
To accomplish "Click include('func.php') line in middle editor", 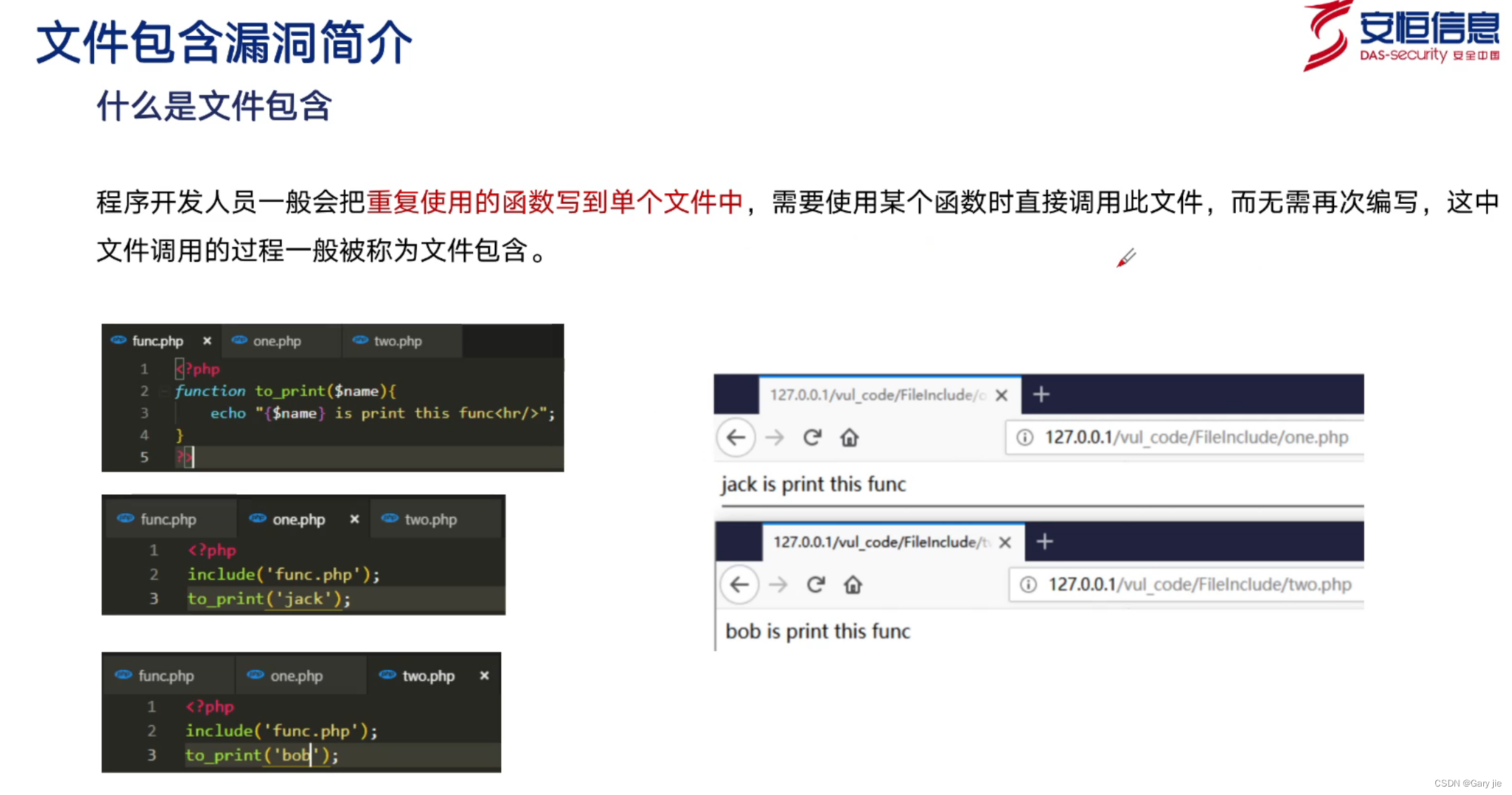I will [283, 574].
